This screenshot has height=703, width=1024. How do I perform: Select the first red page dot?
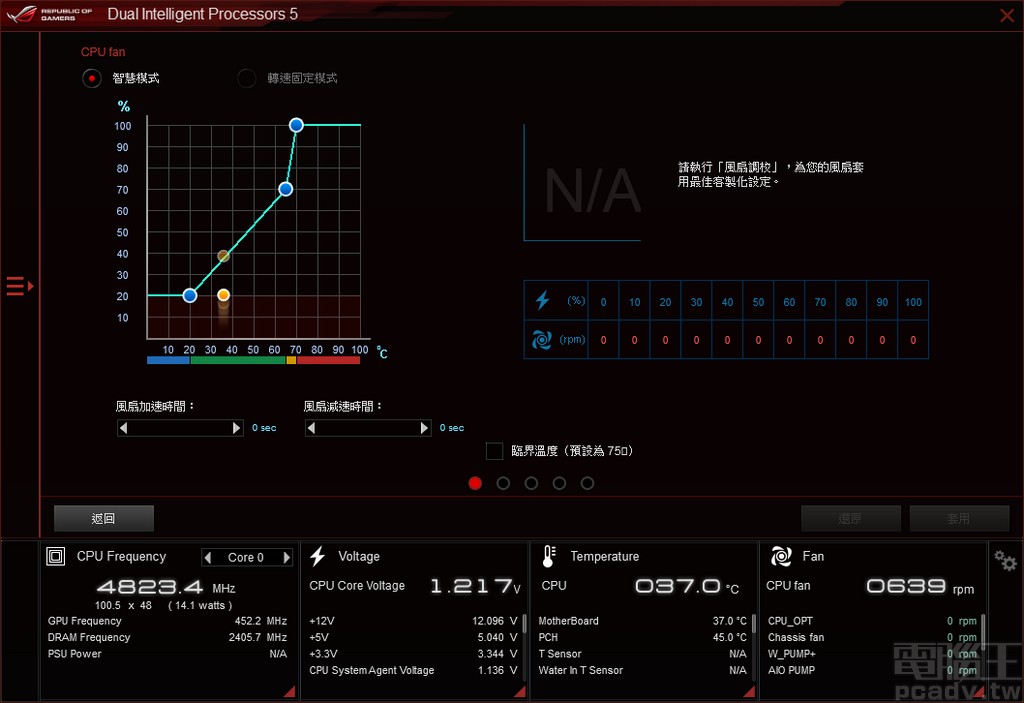tap(475, 483)
